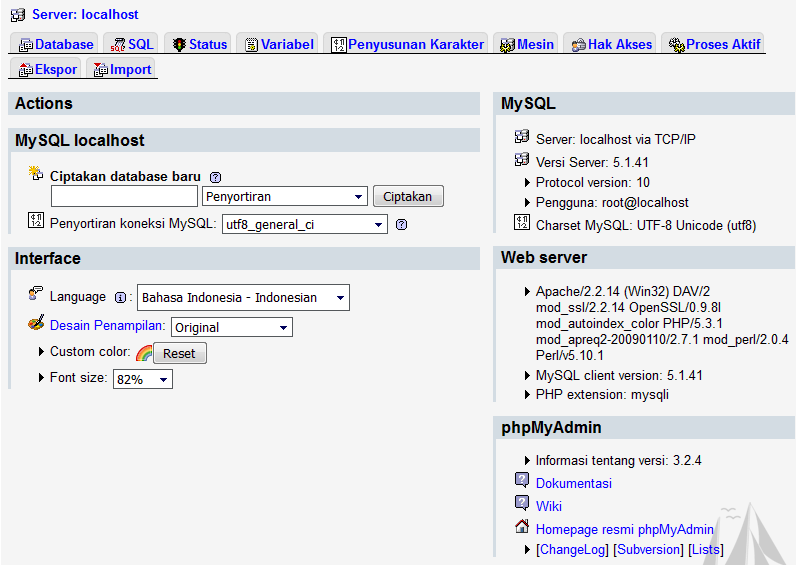Open the Database tab
The height and width of the screenshot is (565, 796).
56,45
